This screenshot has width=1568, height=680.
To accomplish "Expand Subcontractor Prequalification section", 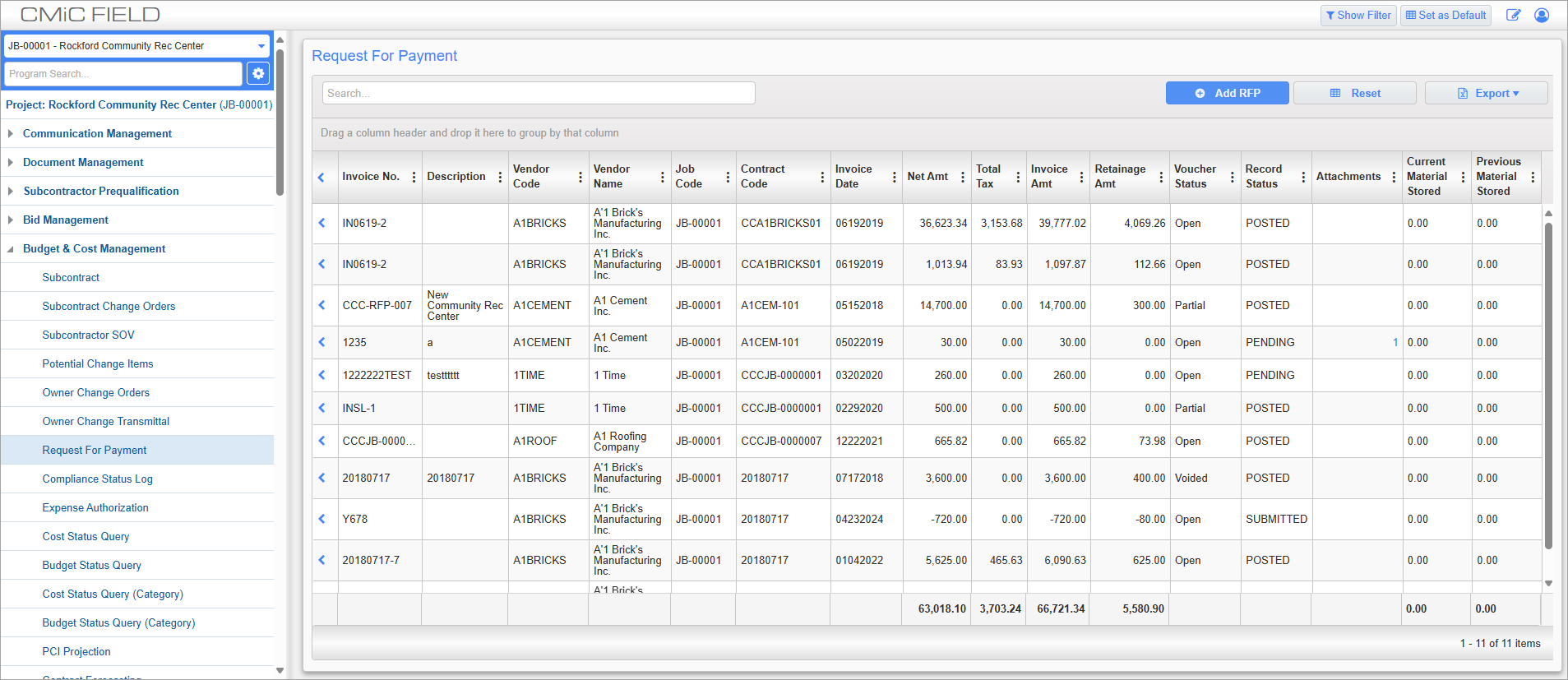I will (x=11, y=191).
